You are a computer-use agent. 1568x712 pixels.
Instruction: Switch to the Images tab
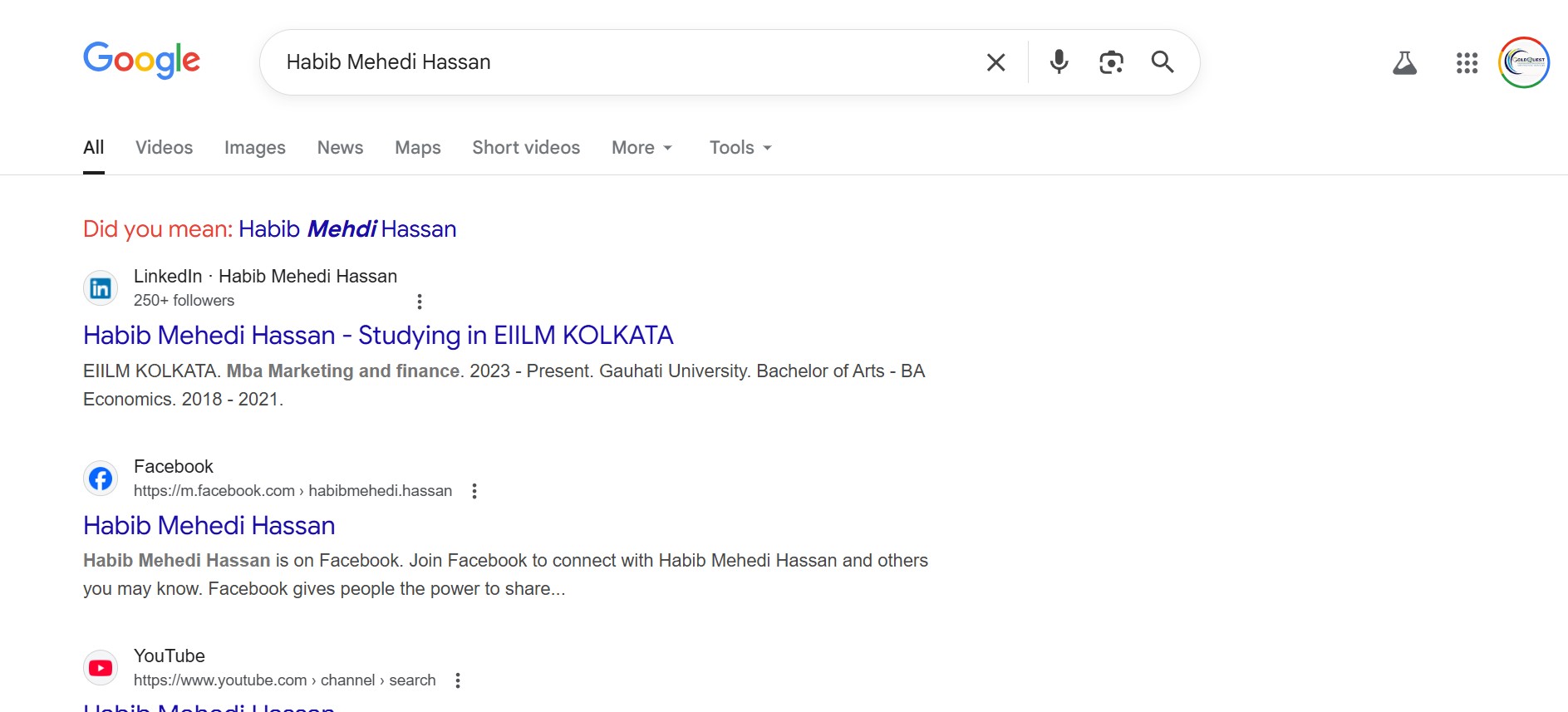coord(254,148)
